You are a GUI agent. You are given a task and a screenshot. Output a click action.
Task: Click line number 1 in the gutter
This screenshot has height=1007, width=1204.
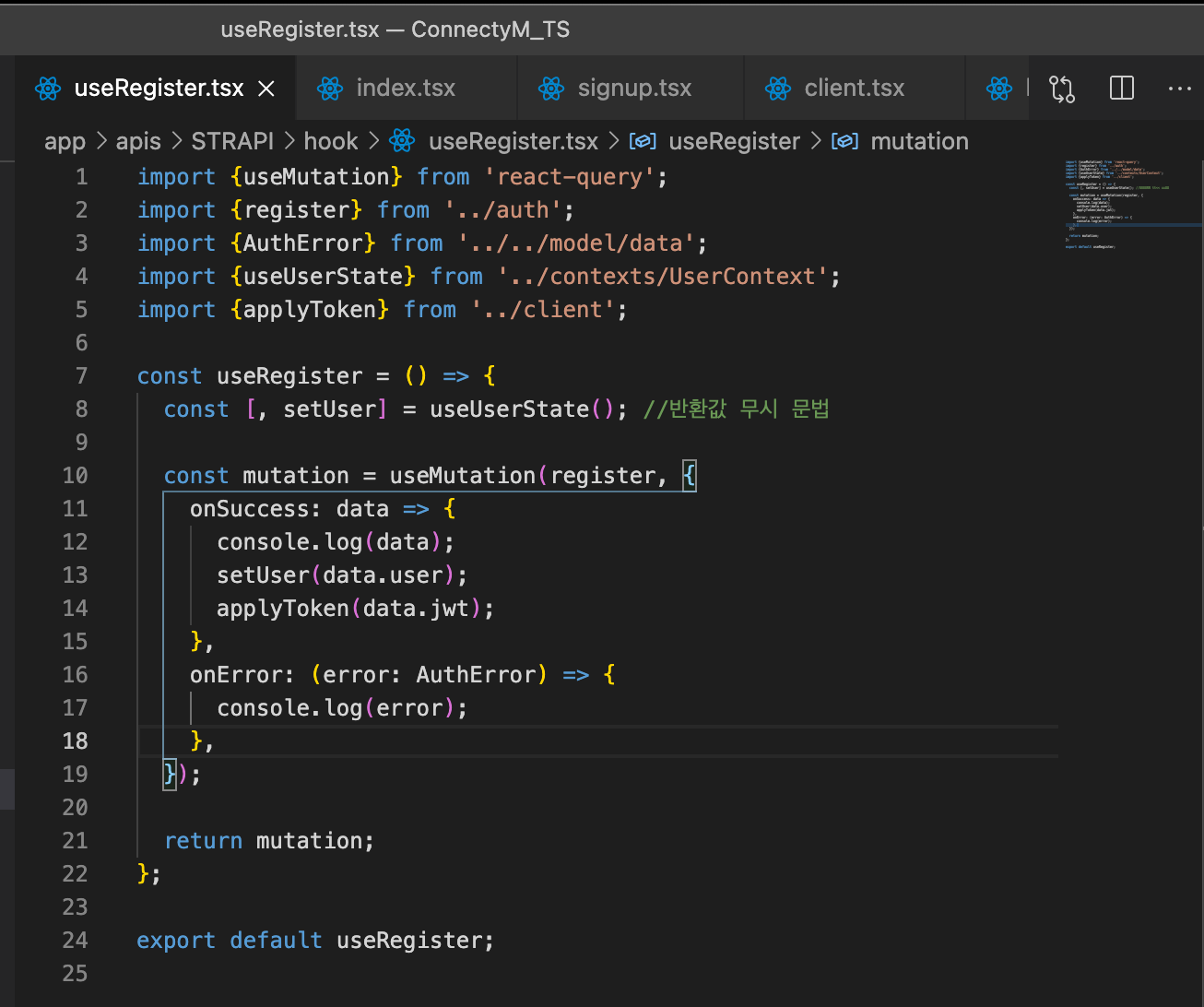click(x=81, y=177)
